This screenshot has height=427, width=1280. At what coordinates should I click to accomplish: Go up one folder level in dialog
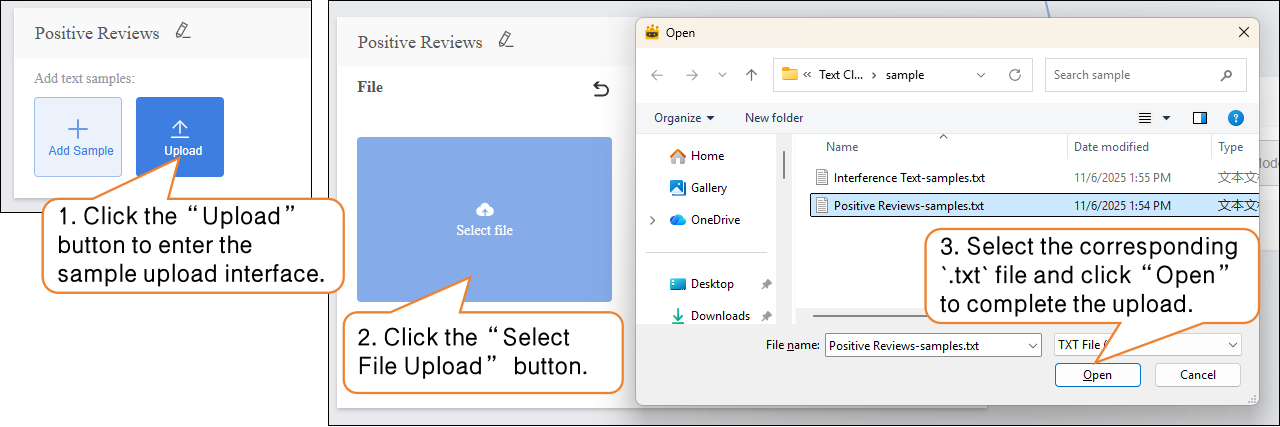(x=751, y=75)
